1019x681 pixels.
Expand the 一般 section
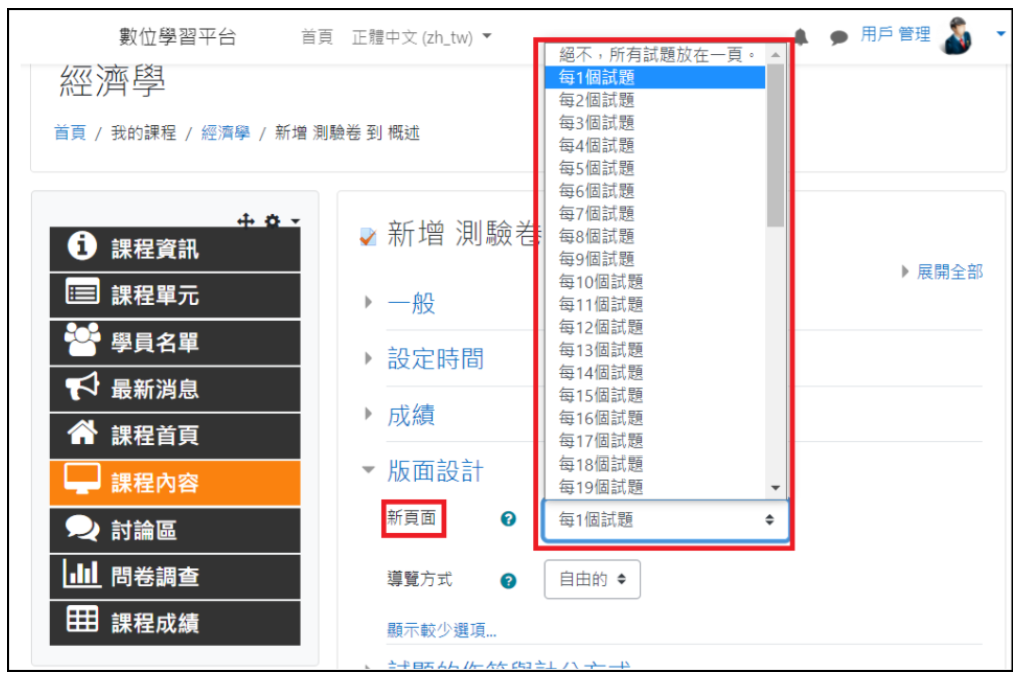[x=411, y=303]
